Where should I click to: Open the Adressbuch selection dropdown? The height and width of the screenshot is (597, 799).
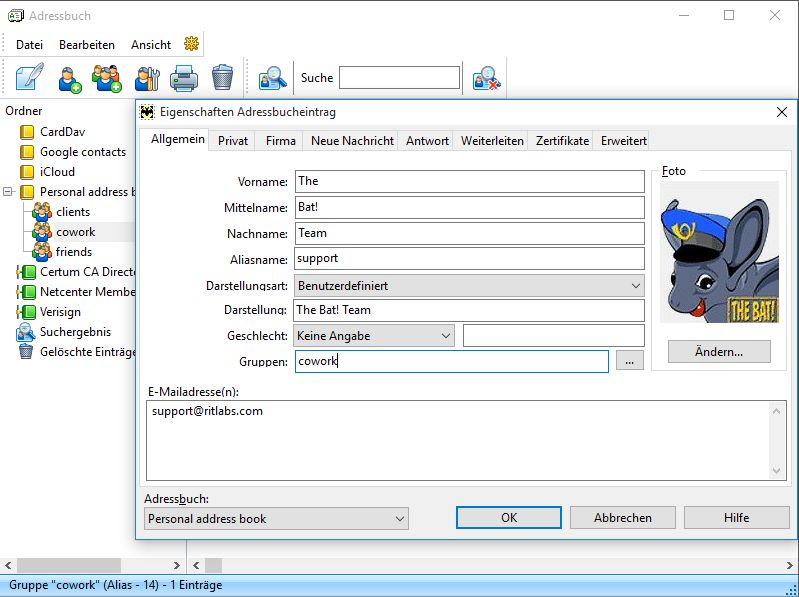coord(275,518)
